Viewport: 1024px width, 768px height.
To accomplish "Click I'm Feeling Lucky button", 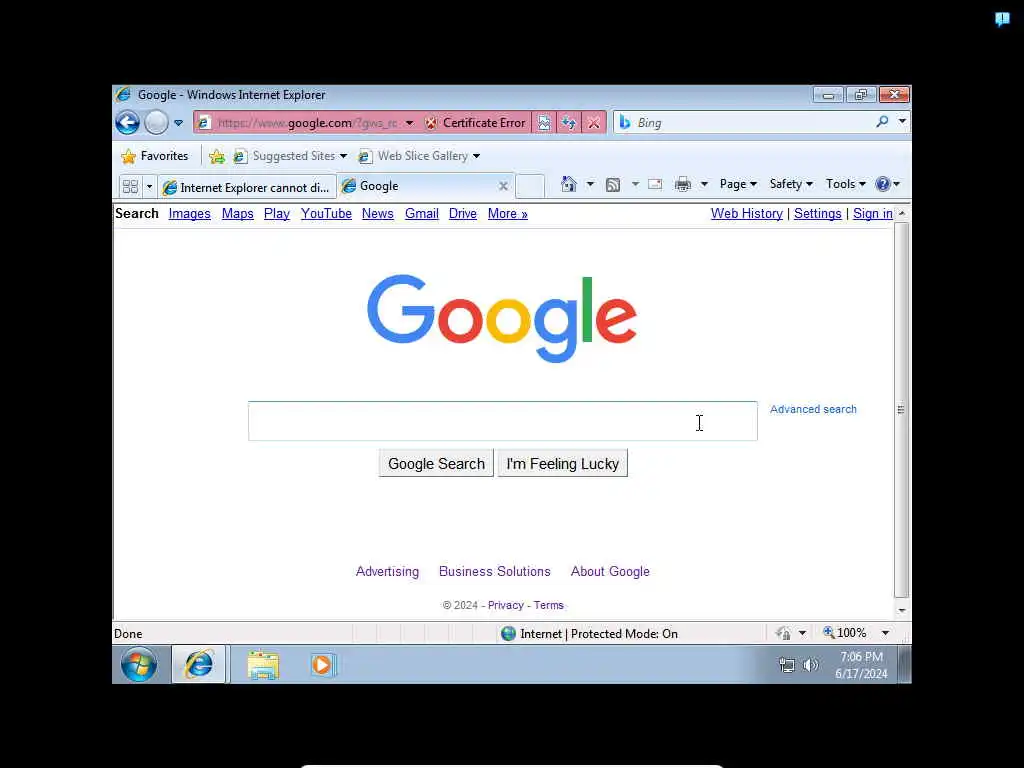I will click(x=563, y=464).
